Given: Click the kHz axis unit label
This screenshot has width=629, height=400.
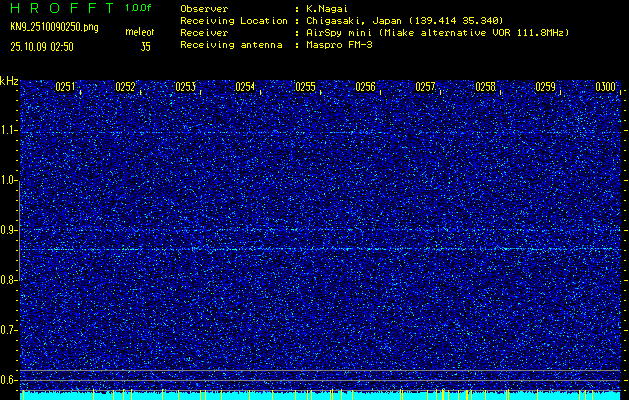Looking at the screenshot, I should 9,81.
